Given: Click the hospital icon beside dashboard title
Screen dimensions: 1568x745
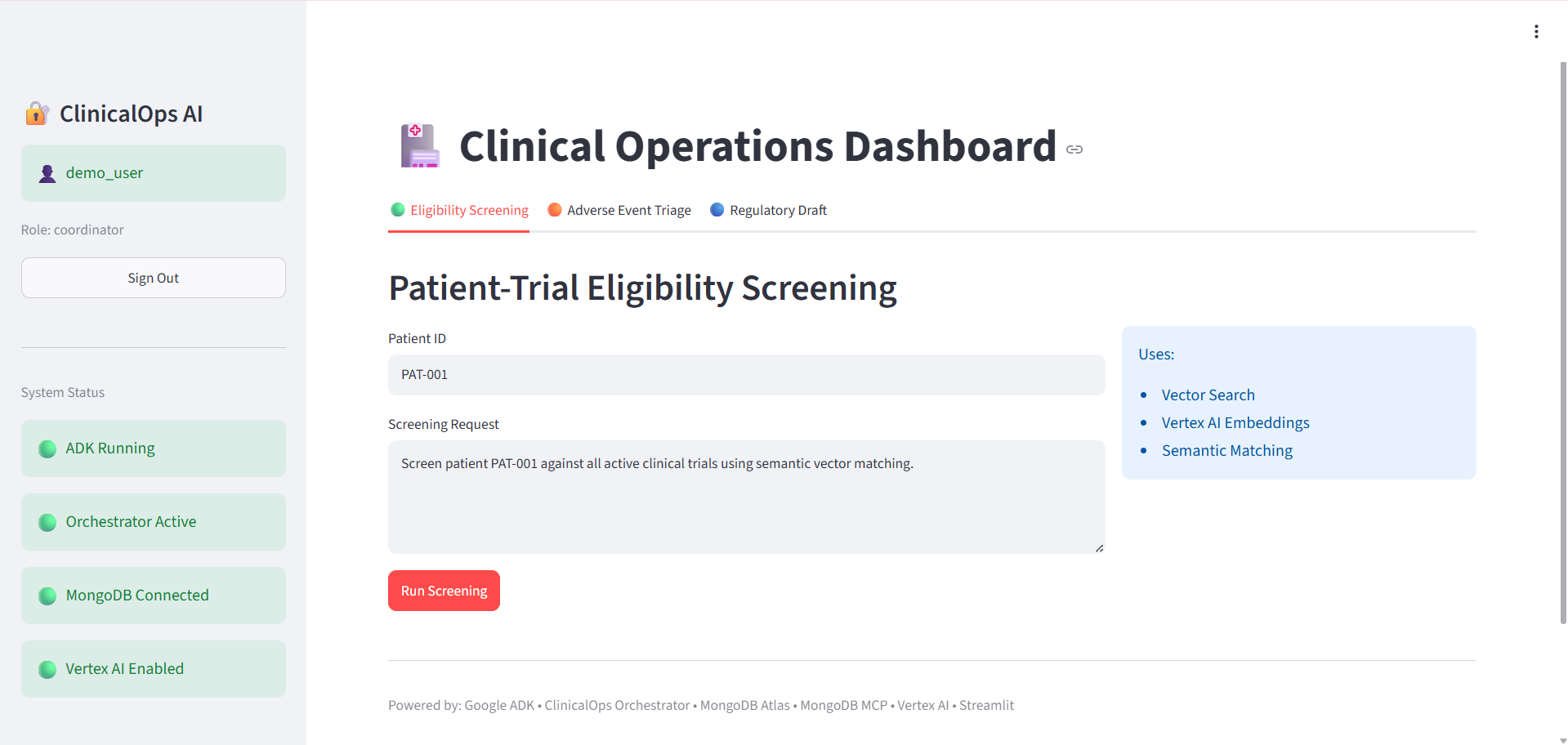Looking at the screenshot, I should coord(420,145).
